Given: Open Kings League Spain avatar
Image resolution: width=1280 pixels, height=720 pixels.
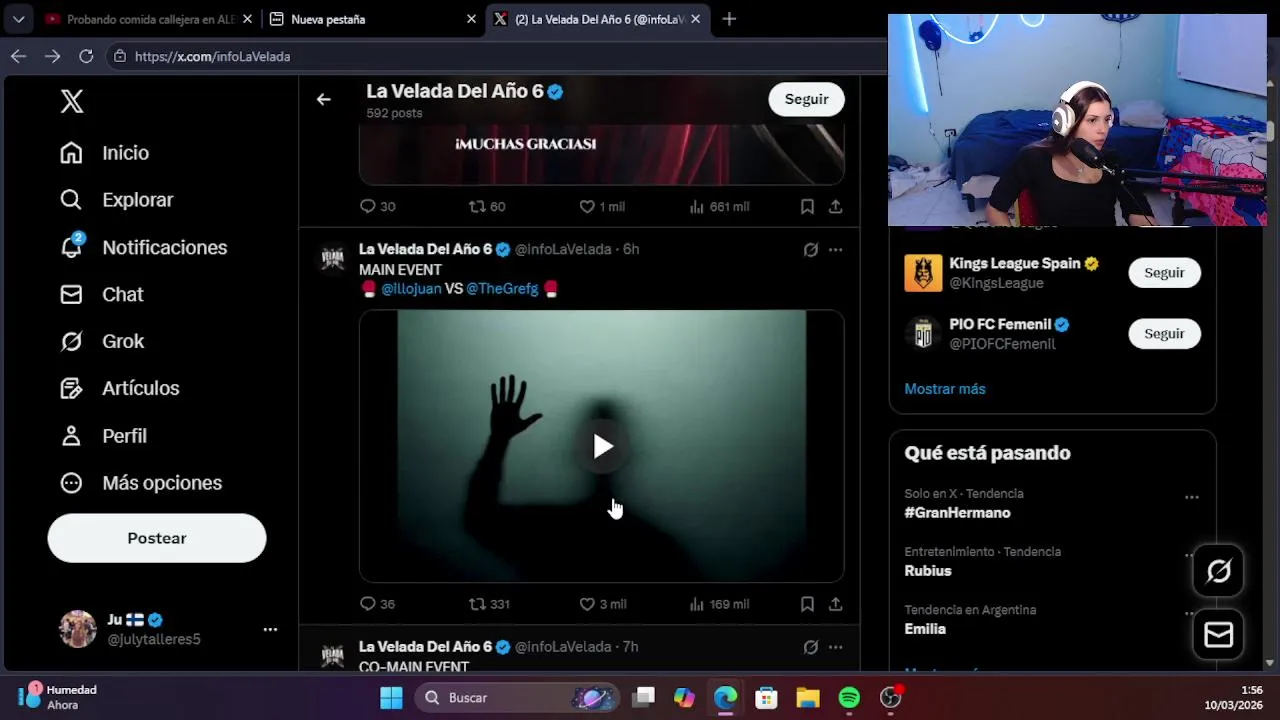Looking at the screenshot, I should point(923,273).
